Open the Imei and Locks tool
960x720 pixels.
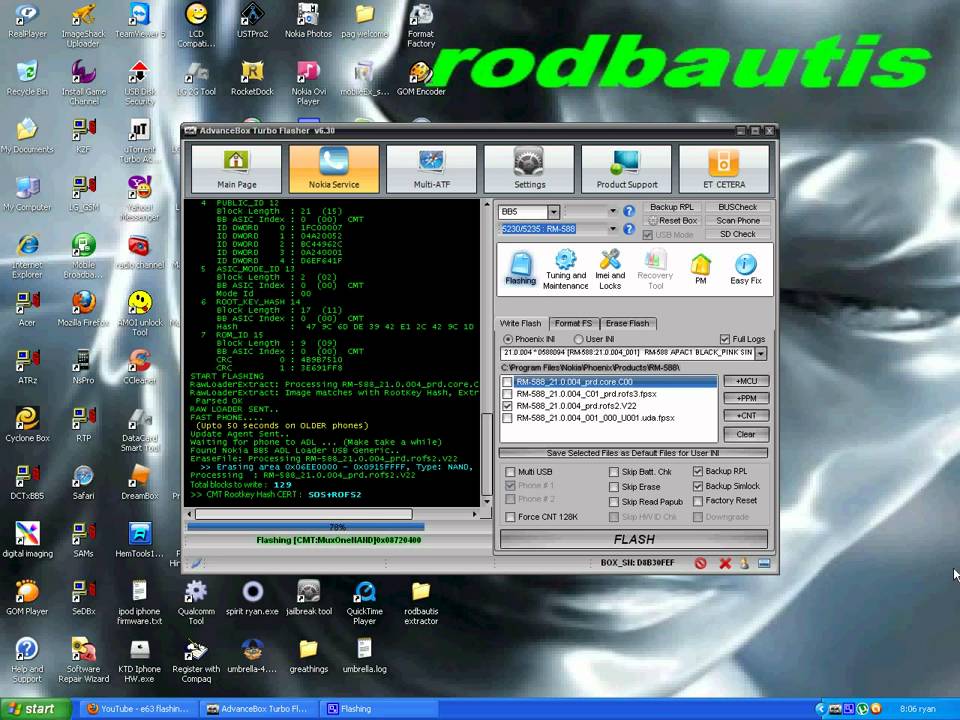610,269
